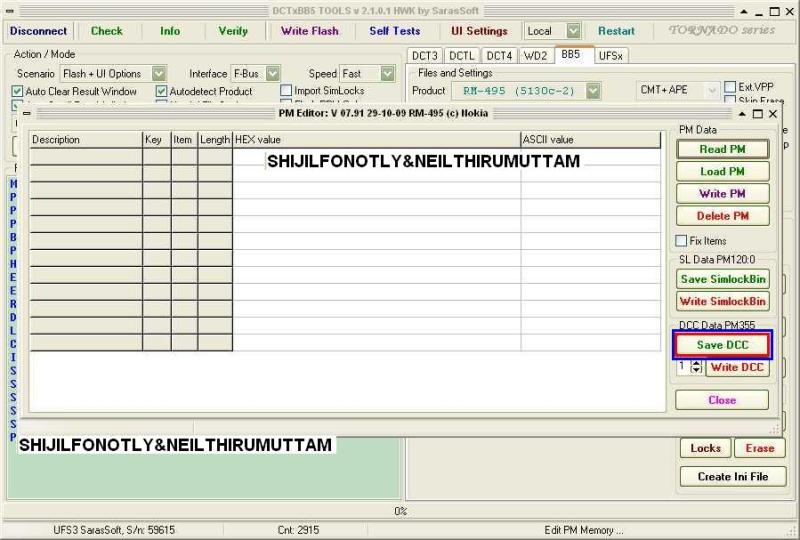Click the progress bar showing 0%

pos(400,511)
